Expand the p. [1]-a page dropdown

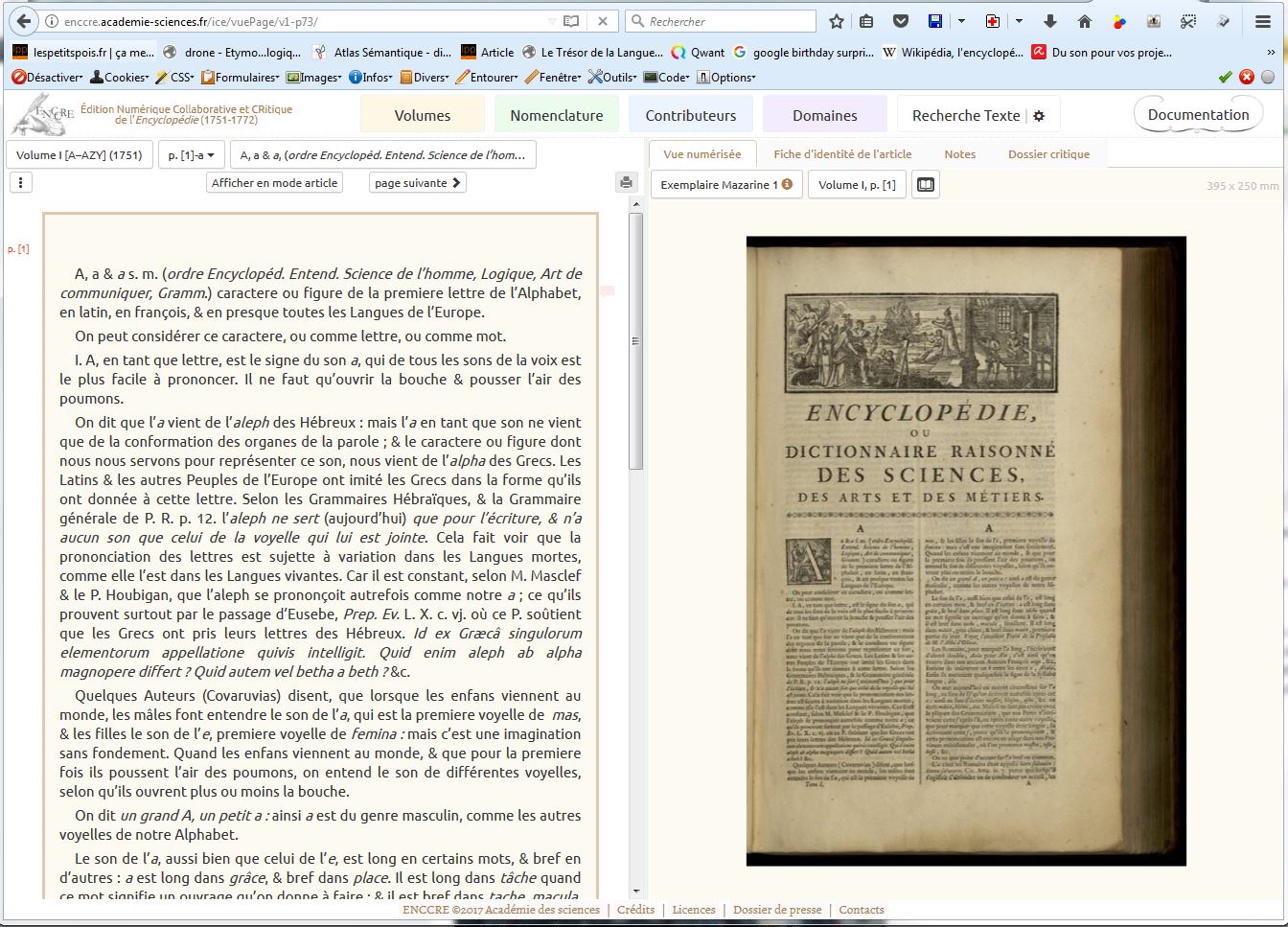coord(191,154)
